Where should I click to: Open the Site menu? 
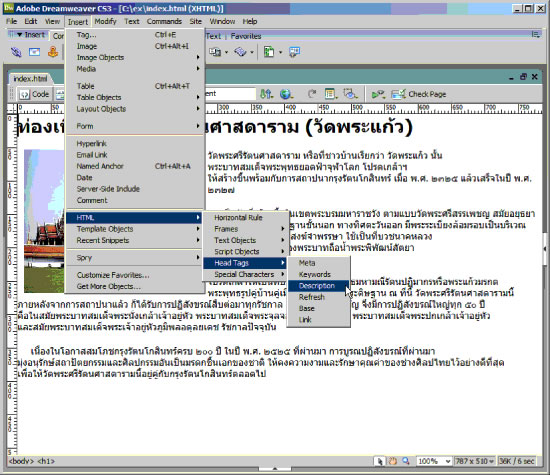196,21
